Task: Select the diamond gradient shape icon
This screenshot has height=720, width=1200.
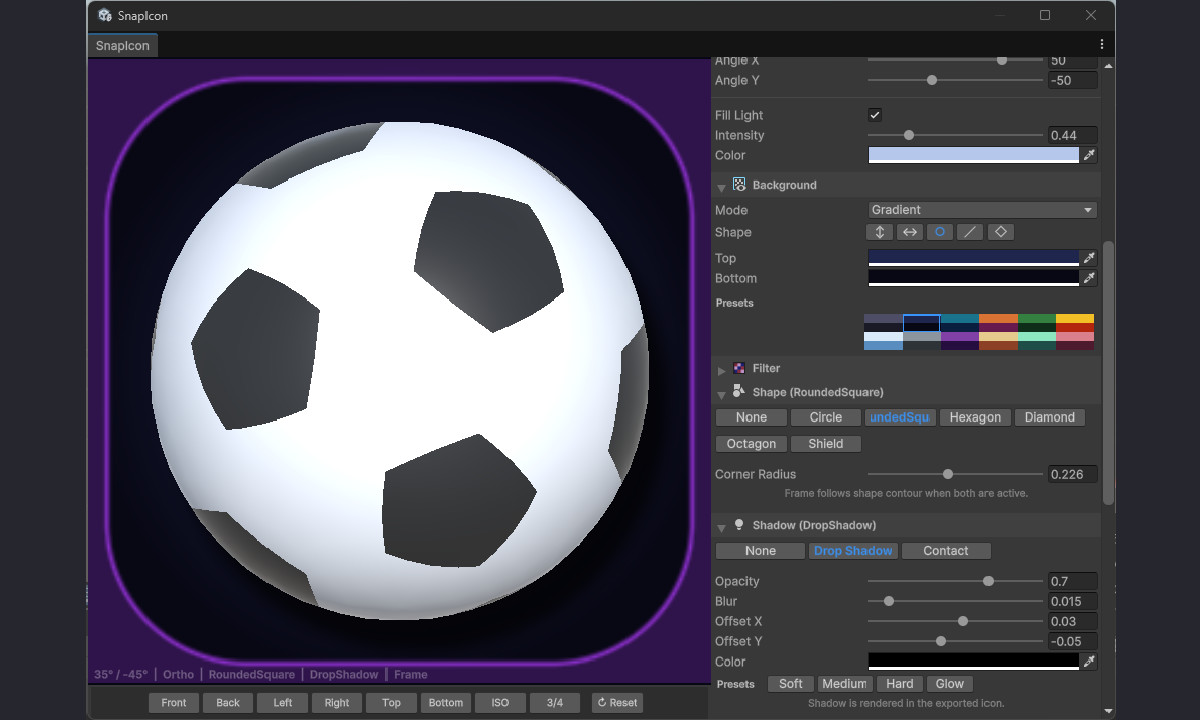Action: [1000, 231]
